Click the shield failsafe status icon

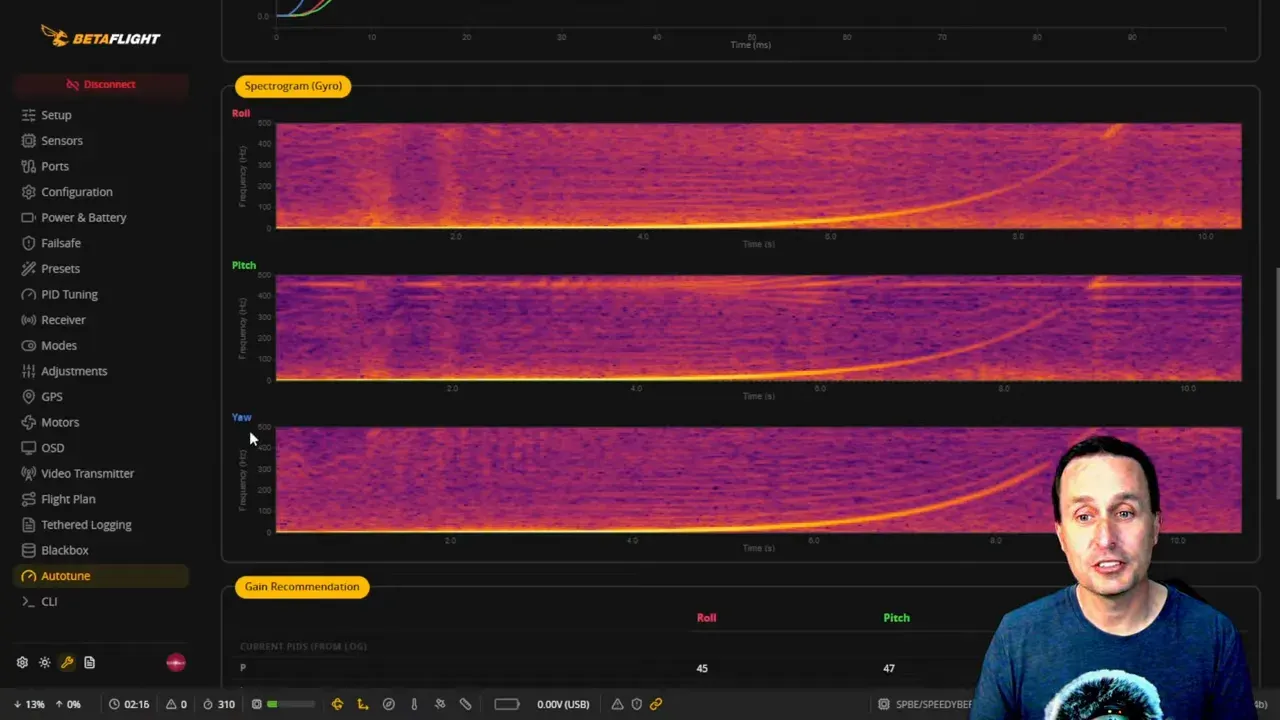pyautogui.click(x=636, y=704)
